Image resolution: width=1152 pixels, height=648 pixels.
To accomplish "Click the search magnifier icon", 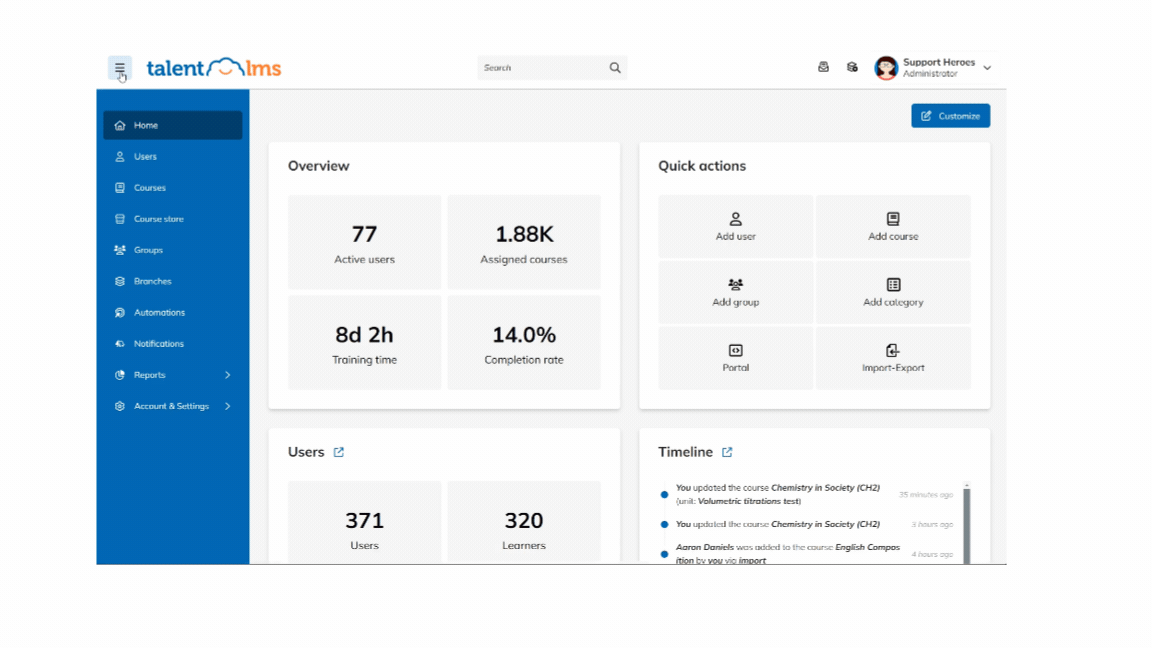I will (615, 68).
